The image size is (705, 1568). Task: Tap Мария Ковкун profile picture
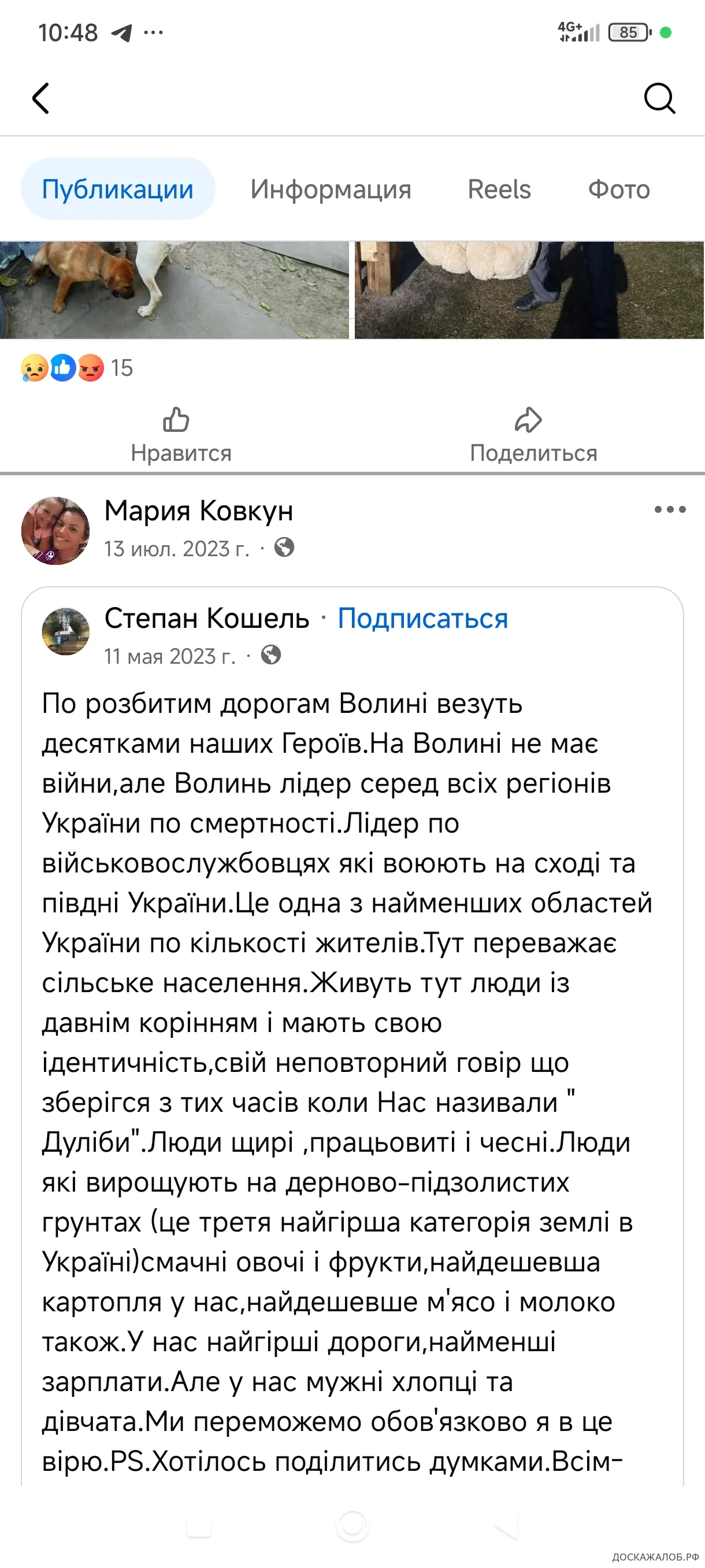click(55, 531)
